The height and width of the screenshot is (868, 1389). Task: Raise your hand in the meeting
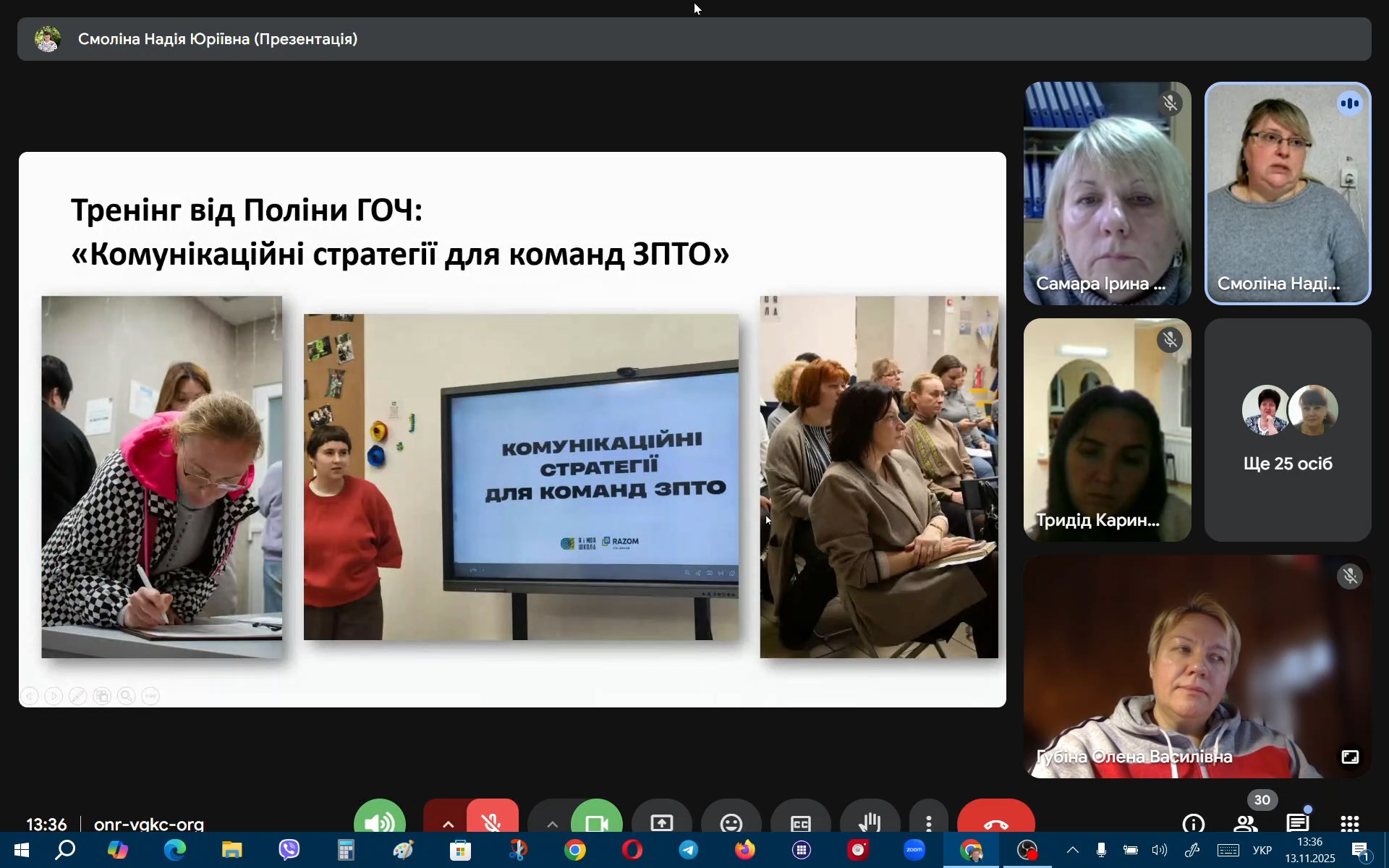pyautogui.click(x=870, y=822)
